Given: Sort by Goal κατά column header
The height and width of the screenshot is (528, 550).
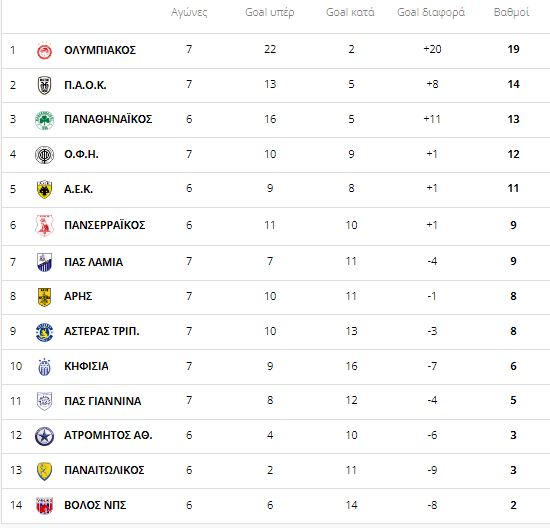Looking at the screenshot, I should [x=350, y=12].
